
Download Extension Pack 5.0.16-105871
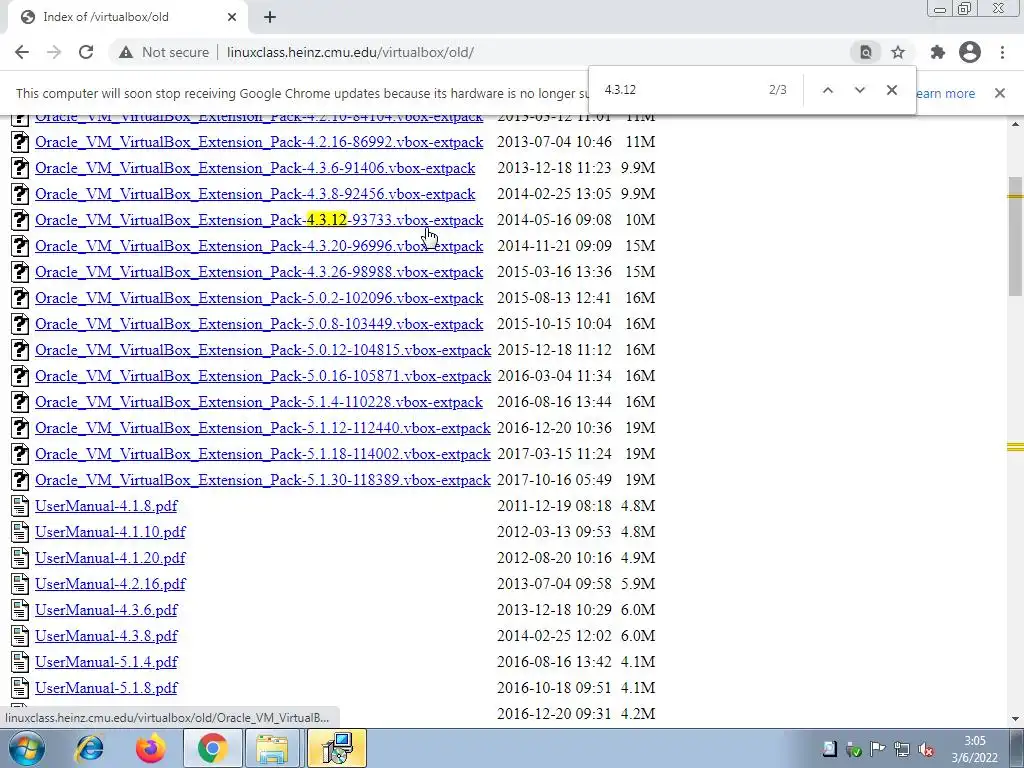(x=263, y=376)
